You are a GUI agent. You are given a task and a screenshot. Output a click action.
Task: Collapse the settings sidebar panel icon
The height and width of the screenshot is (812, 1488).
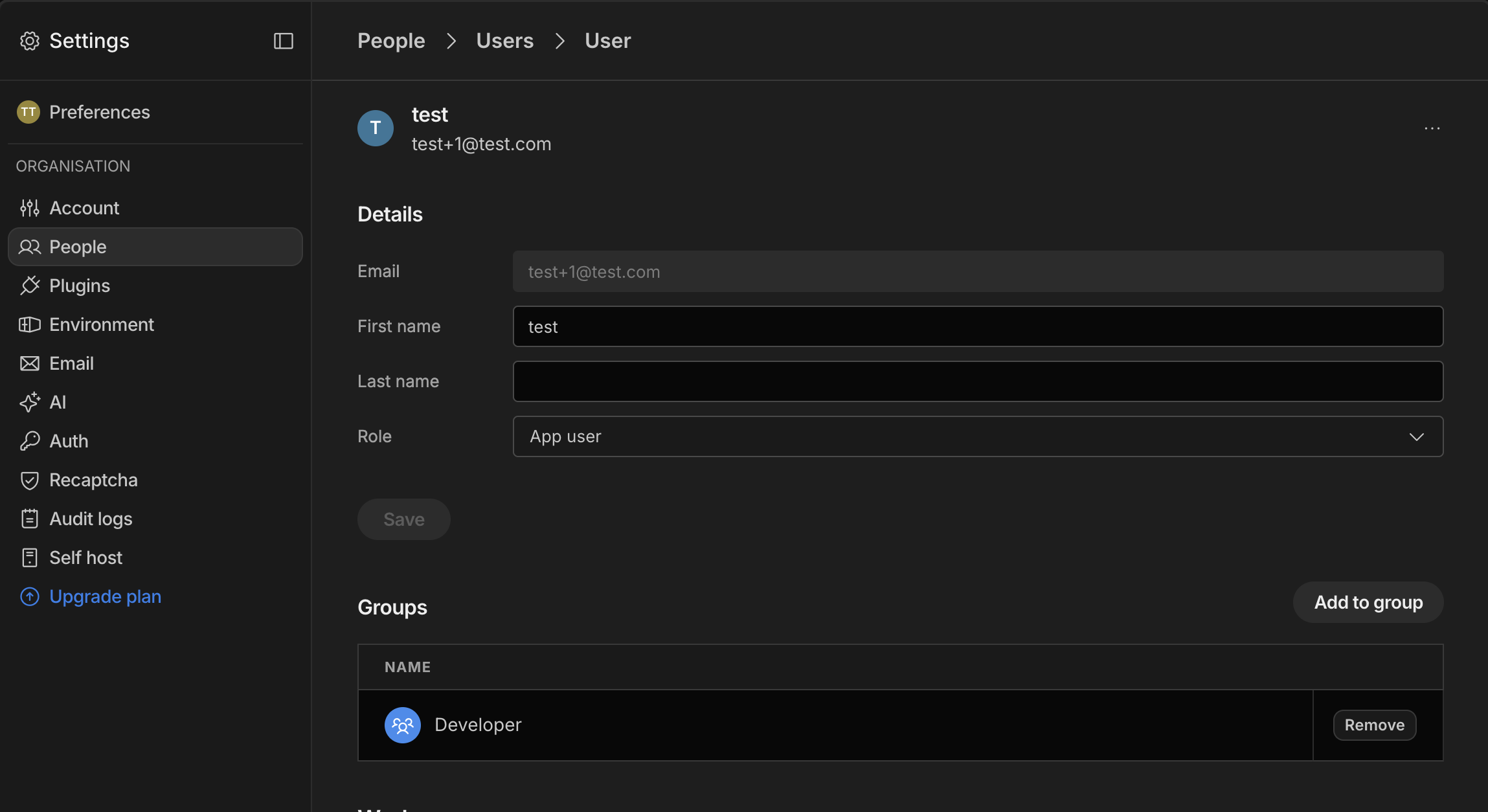(283, 41)
